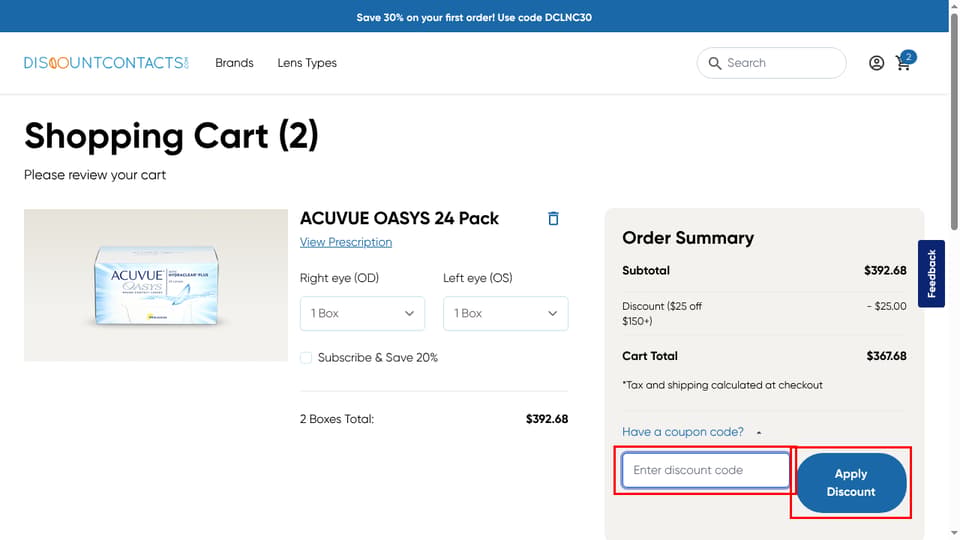Click the tax and shipping note
The height and width of the screenshot is (540, 960).
click(722, 385)
